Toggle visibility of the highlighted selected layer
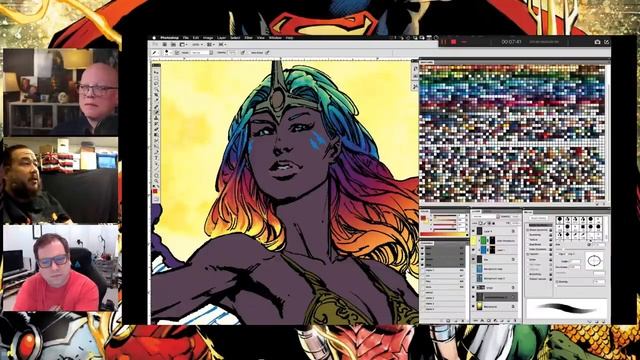This screenshot has width=640, height=360. 474,297
